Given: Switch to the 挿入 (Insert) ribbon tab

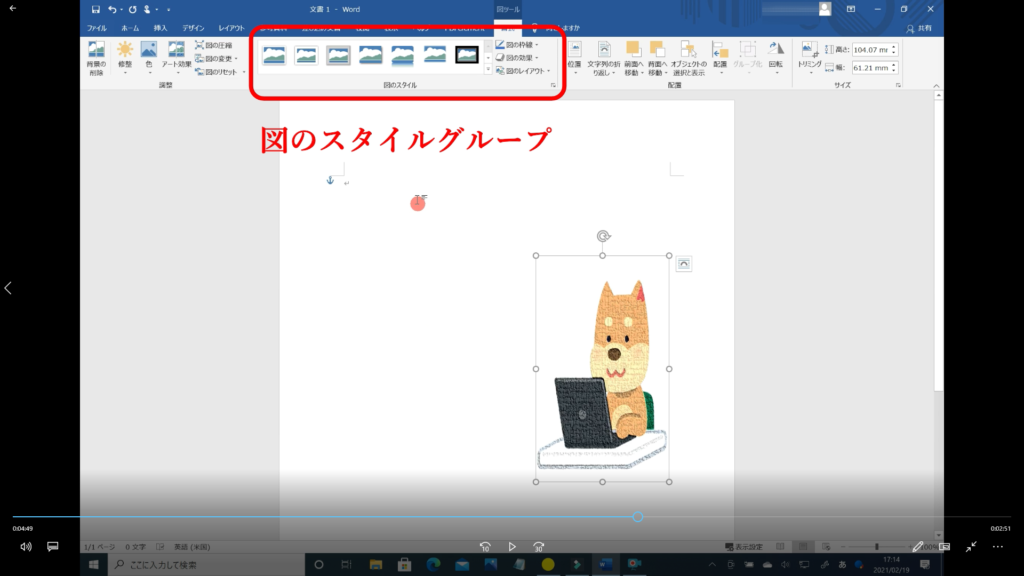Looking at the screenshot, I should point(160,28).
